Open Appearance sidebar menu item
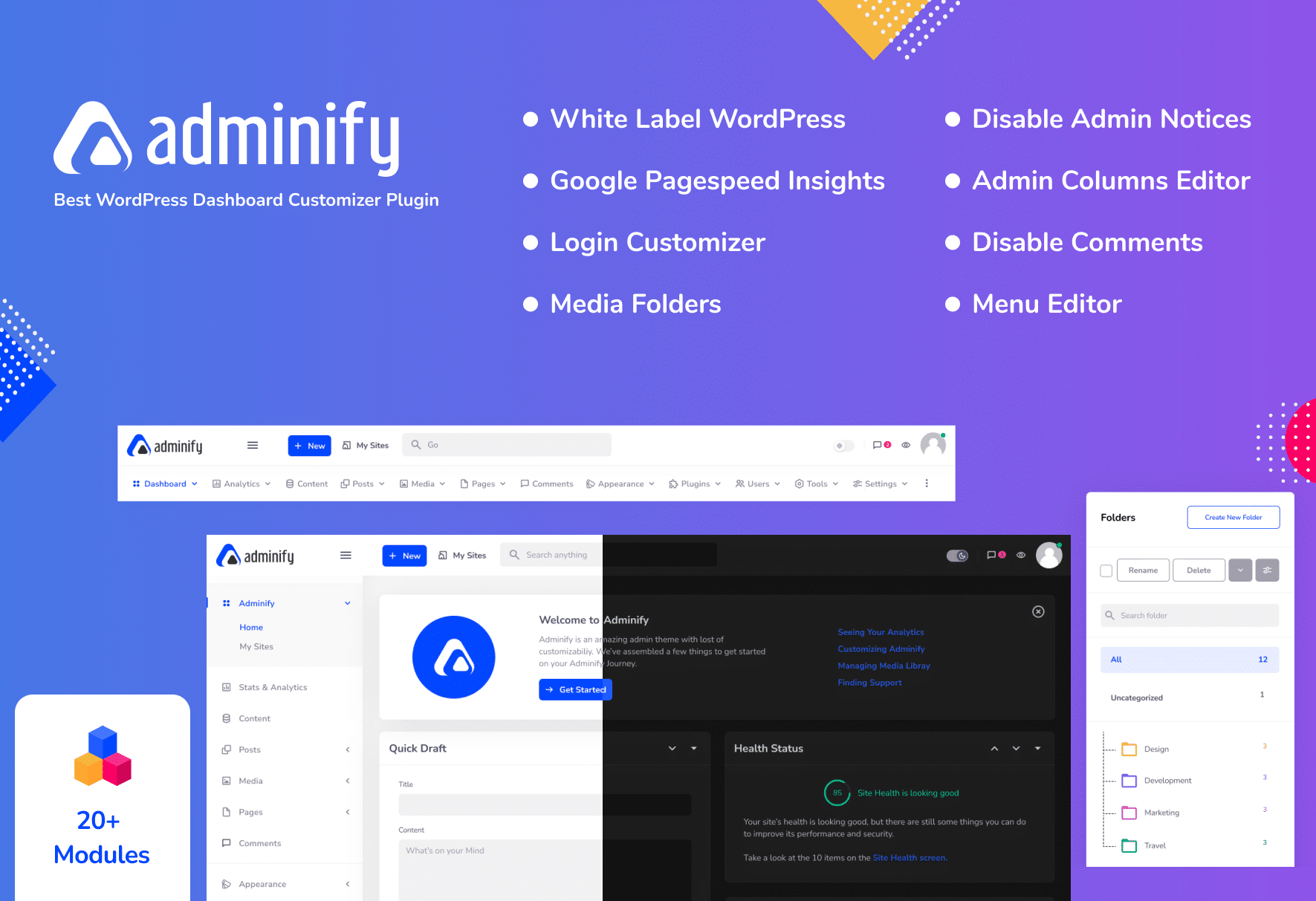The image size is (1316, 901). pos(285,884)
